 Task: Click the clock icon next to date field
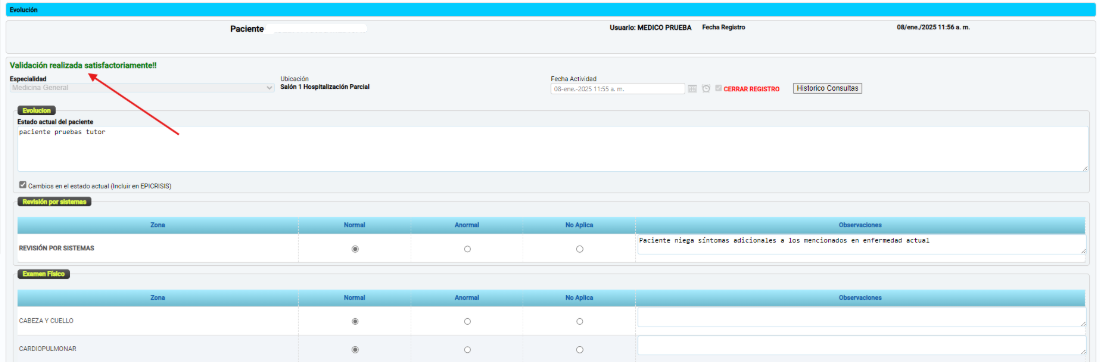click(x=706, y=89)
